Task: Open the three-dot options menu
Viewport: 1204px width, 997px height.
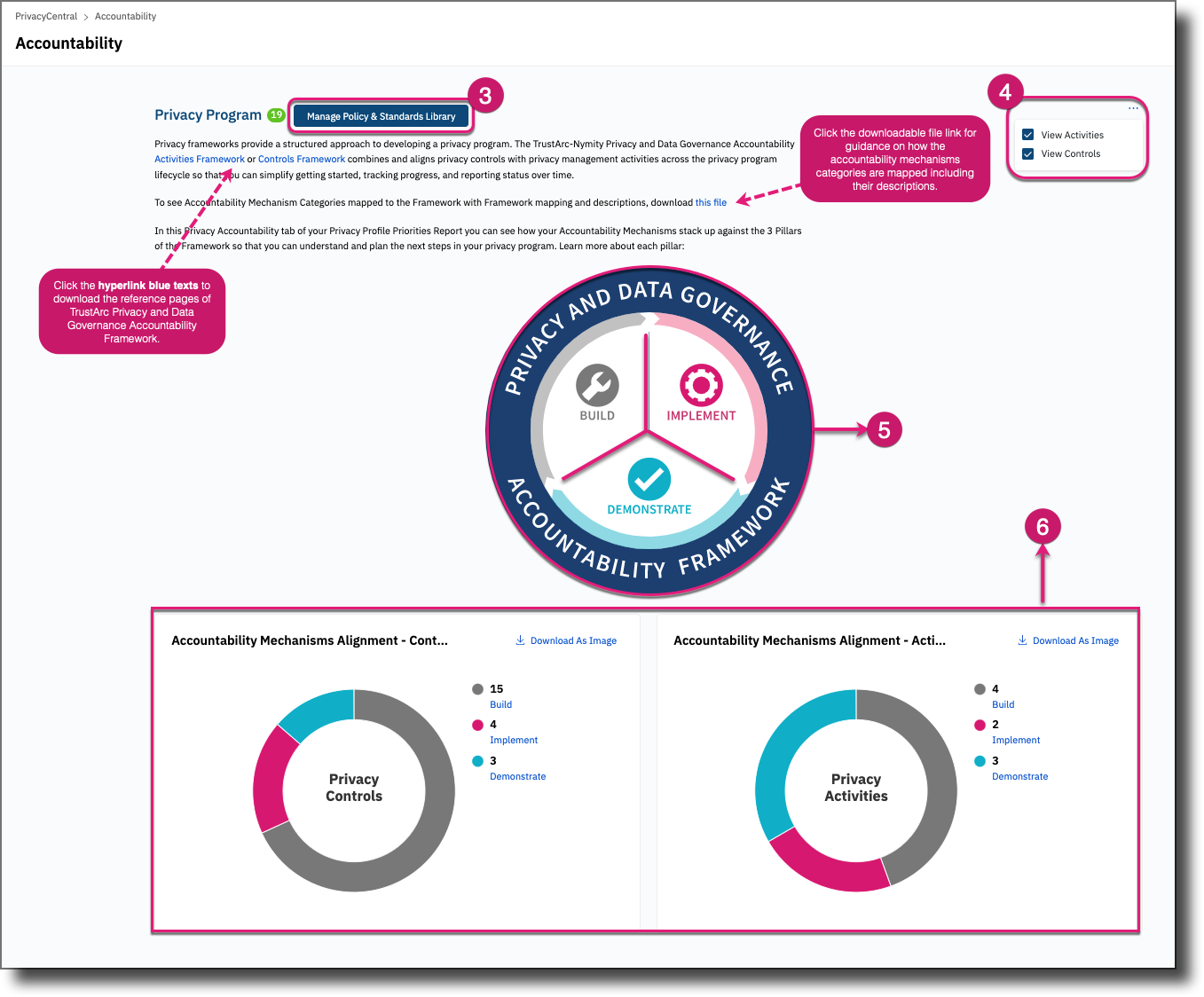Action: click(1133, 108)
